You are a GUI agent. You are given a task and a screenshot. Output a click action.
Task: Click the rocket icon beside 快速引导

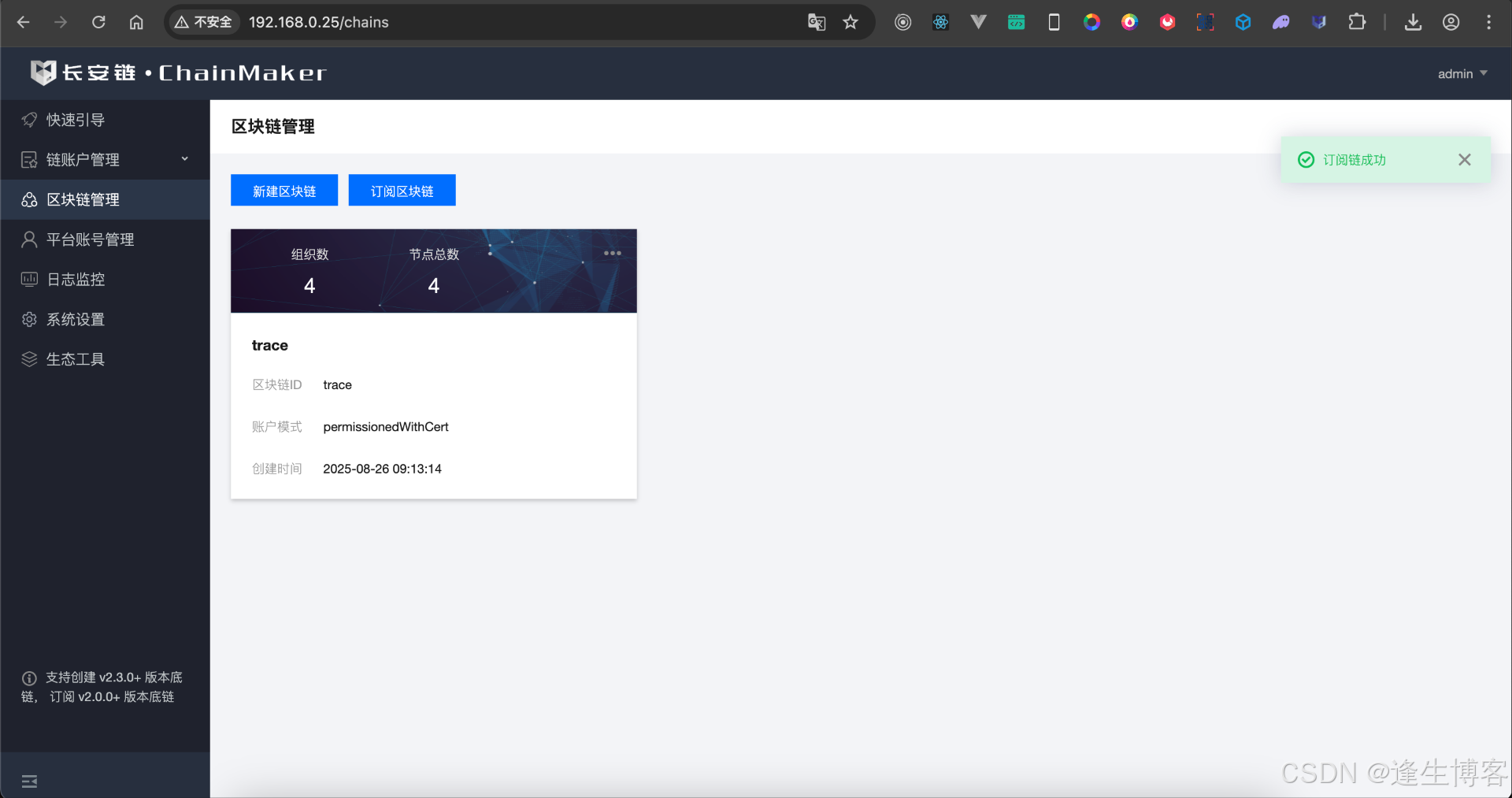point(29,120)
